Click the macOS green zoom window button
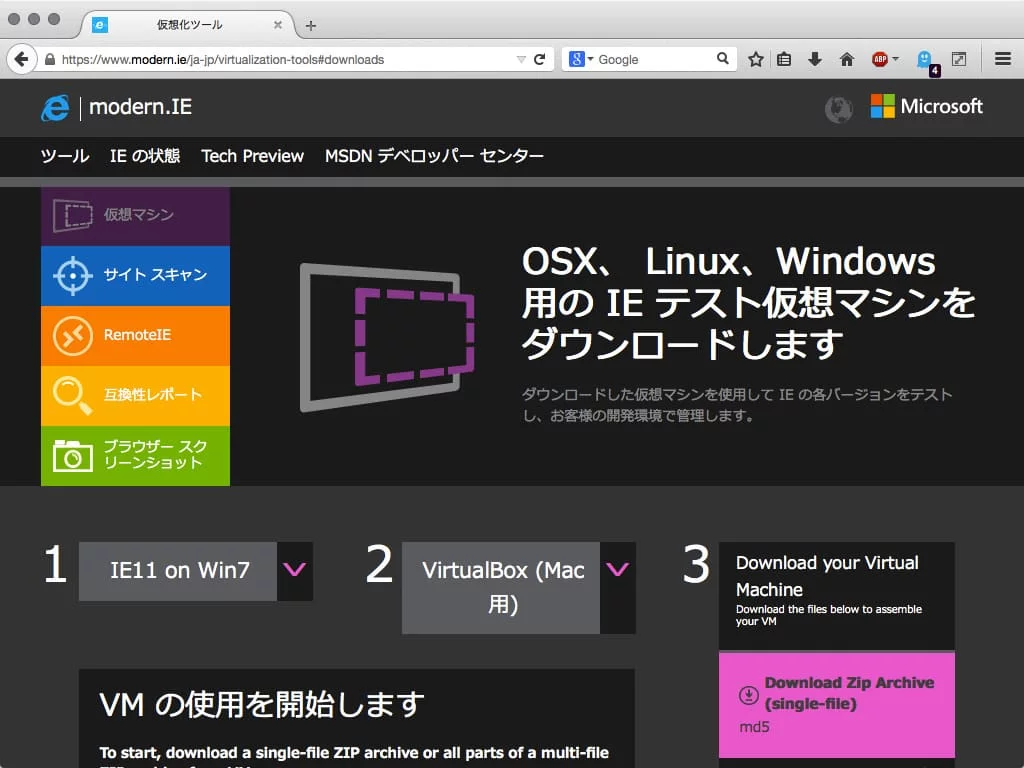 click(x=54, y=19)
